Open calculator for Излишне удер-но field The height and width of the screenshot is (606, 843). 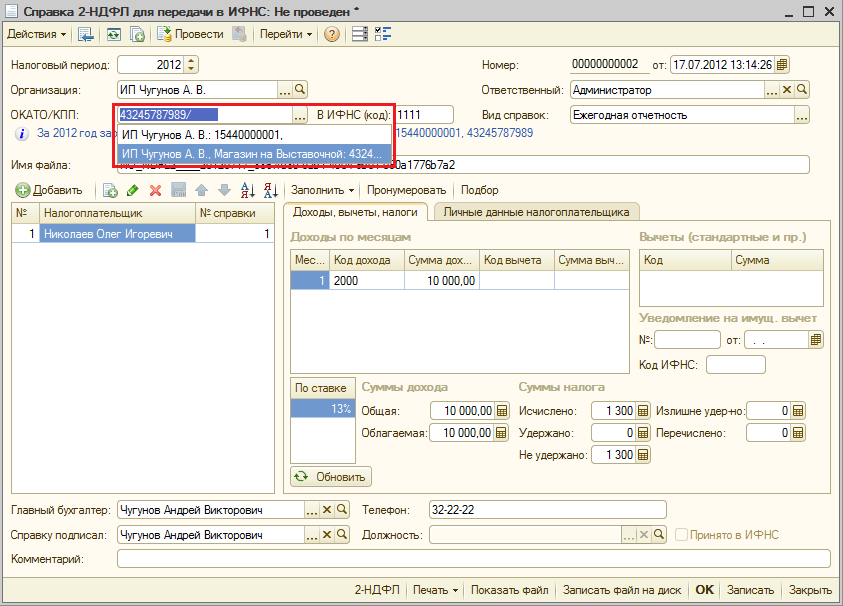click(x=798, y=411)
